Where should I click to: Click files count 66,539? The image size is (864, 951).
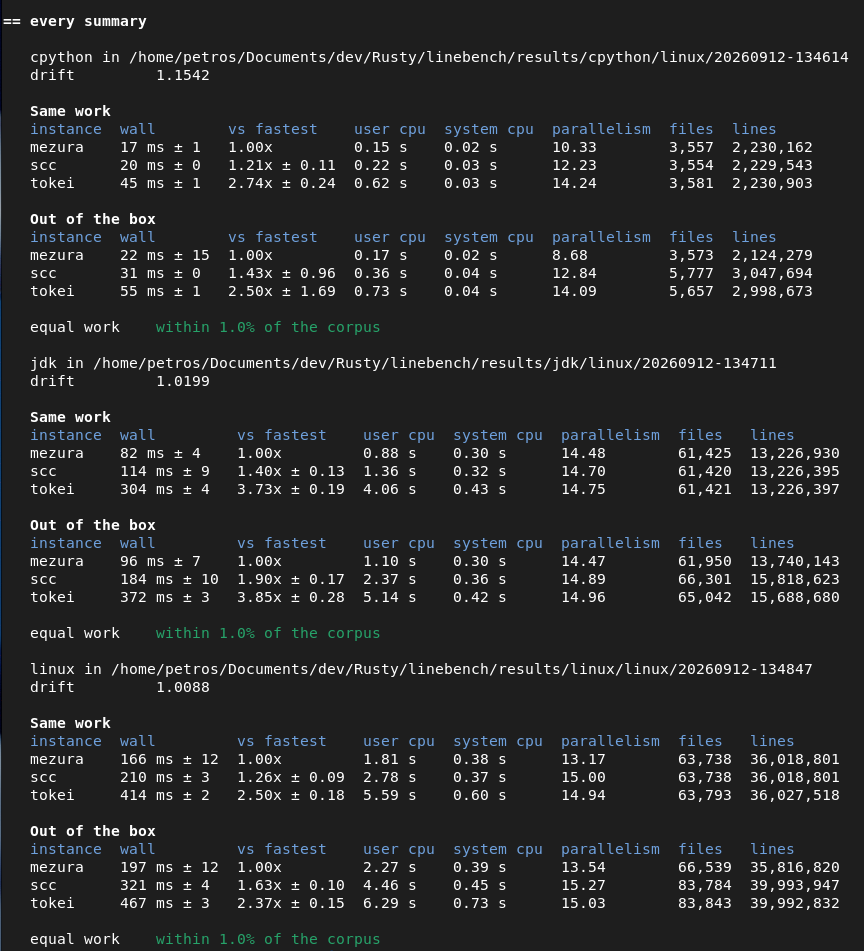pos(705,867)
